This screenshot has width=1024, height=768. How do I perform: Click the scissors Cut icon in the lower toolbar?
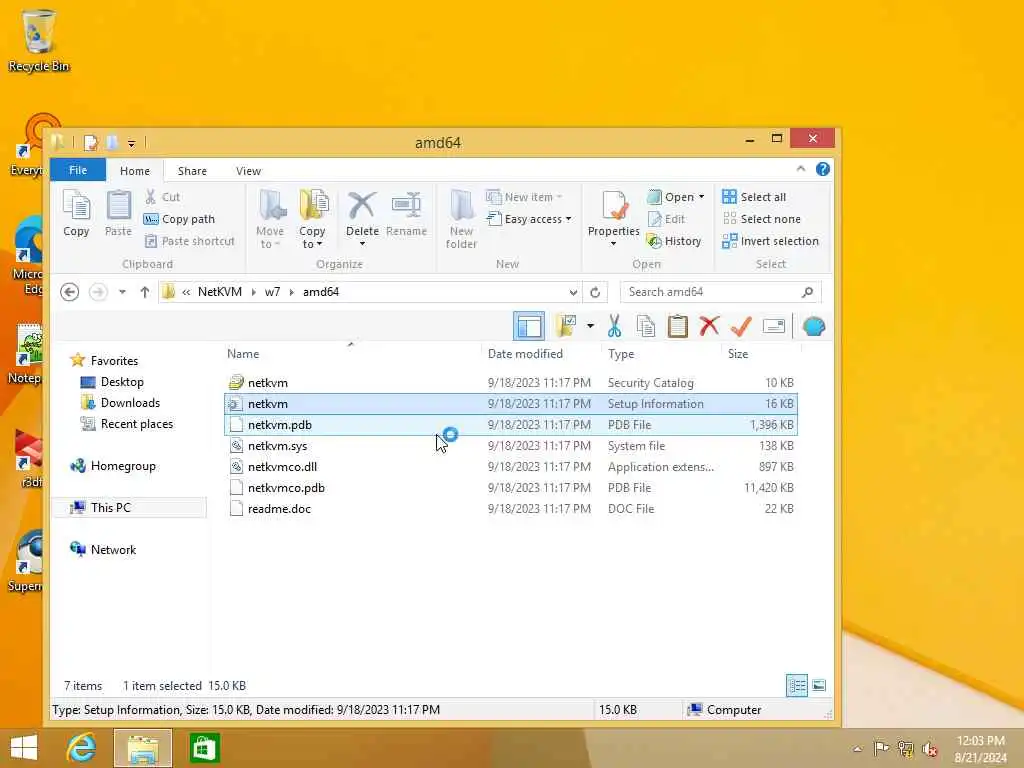[x=615, y=326]
